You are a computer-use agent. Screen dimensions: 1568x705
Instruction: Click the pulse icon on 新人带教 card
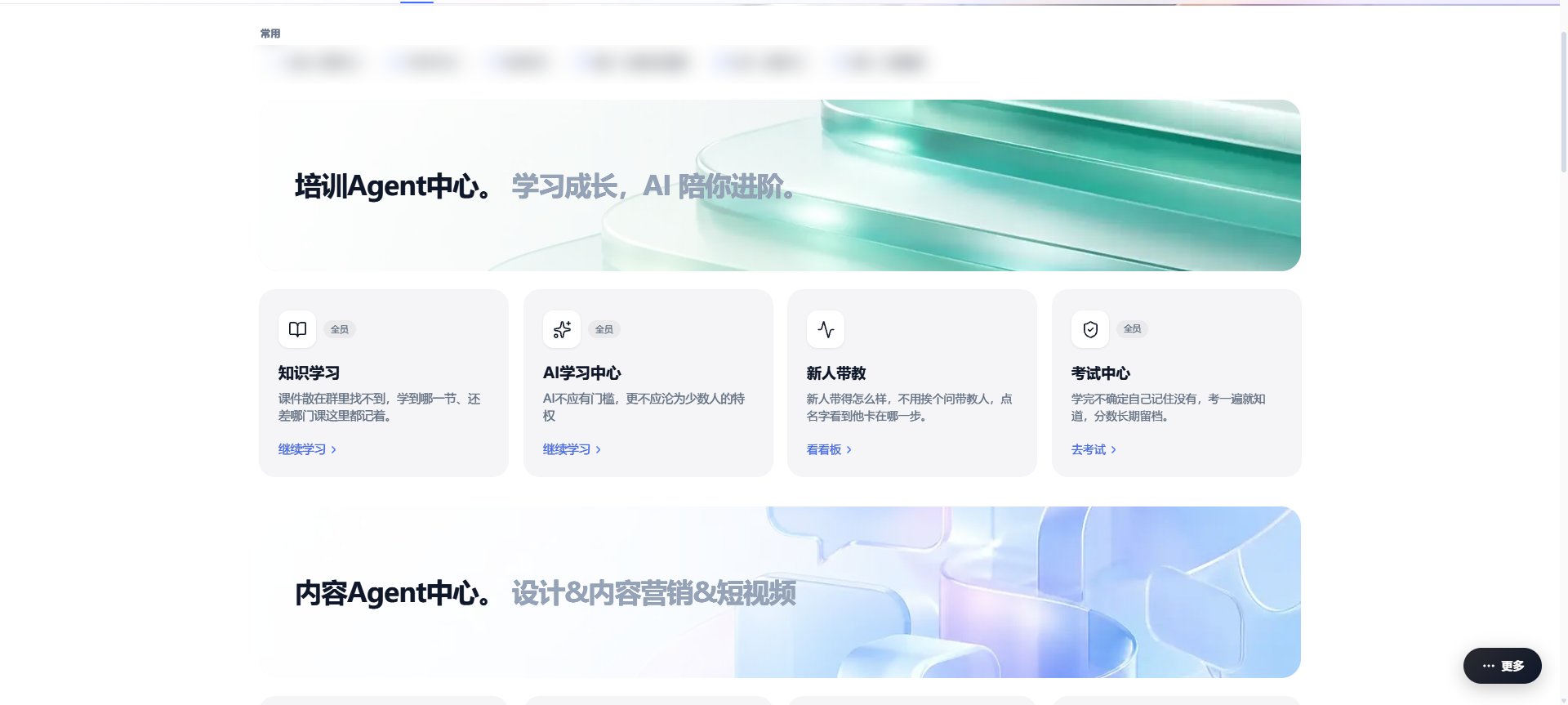pyautogui.click(x=826, y=329)
